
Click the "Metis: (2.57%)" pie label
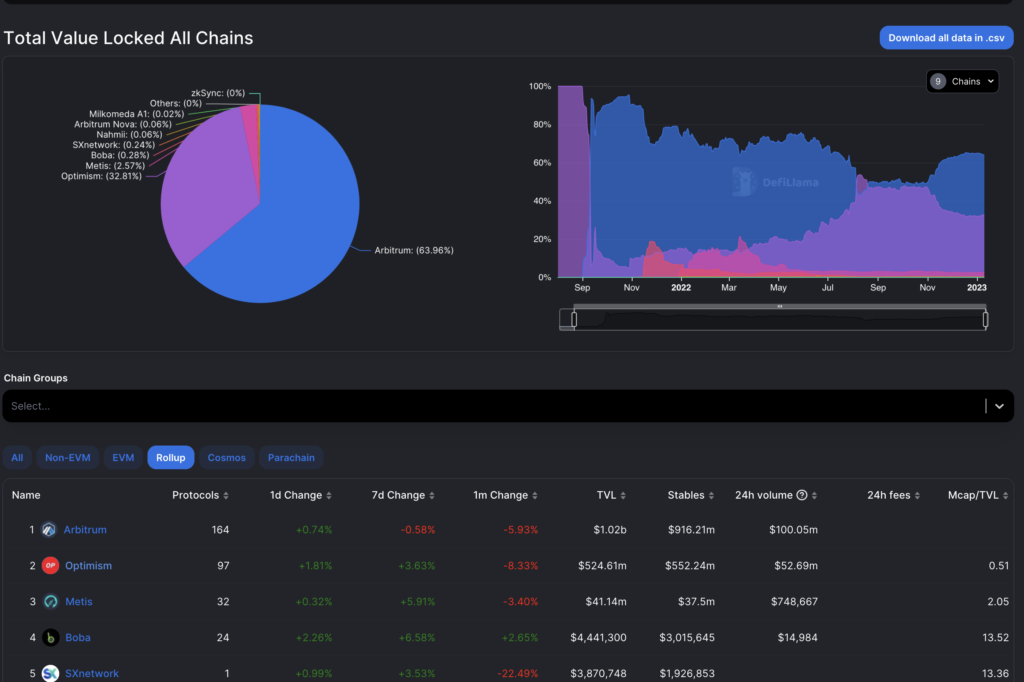point(115,166)
